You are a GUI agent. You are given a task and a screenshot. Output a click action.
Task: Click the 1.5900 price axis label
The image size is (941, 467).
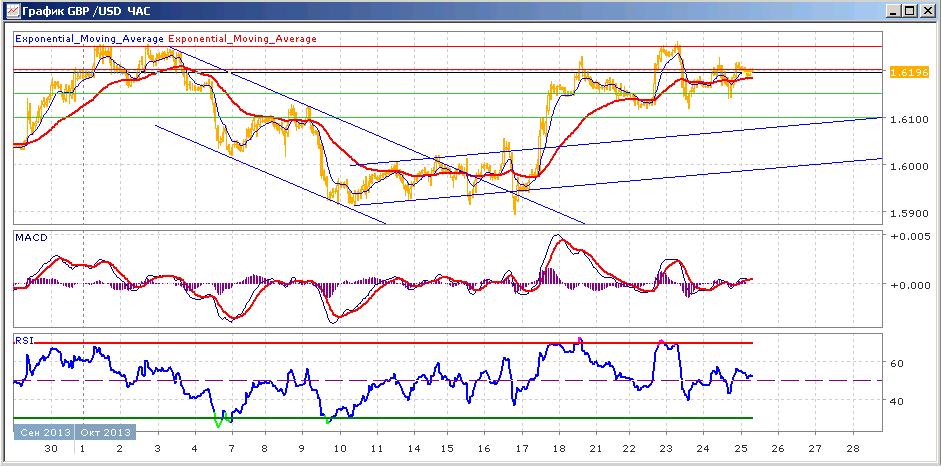tap(909, 213)
